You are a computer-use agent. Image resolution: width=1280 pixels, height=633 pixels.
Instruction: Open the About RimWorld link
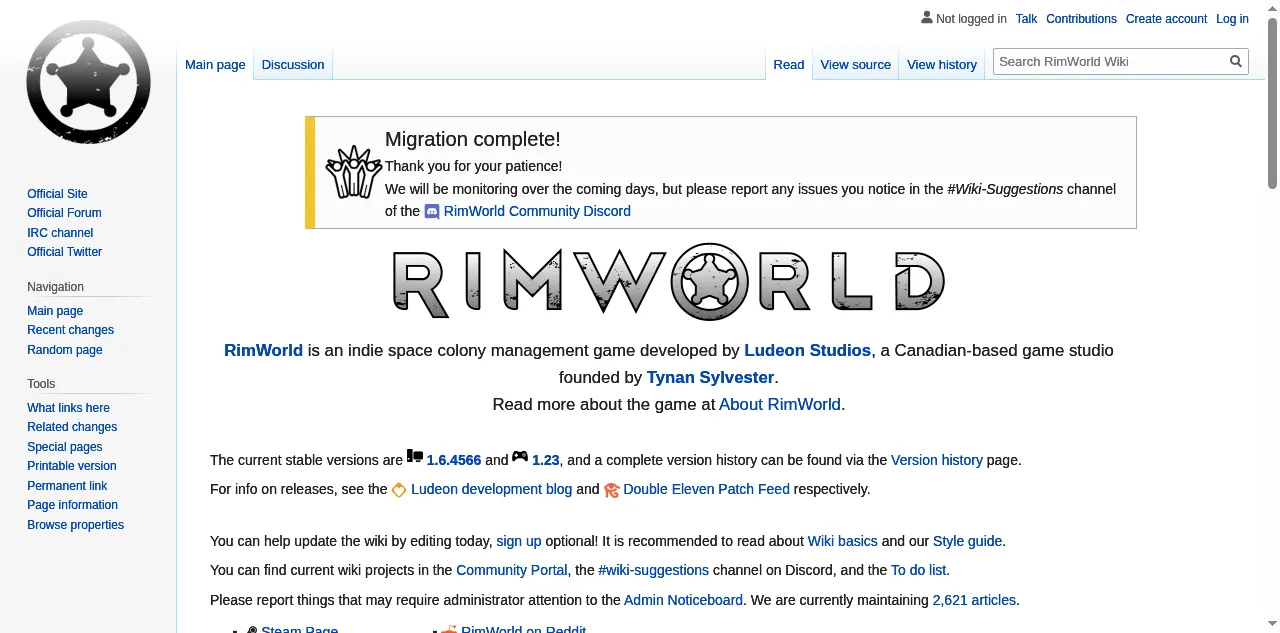(780, 404)
